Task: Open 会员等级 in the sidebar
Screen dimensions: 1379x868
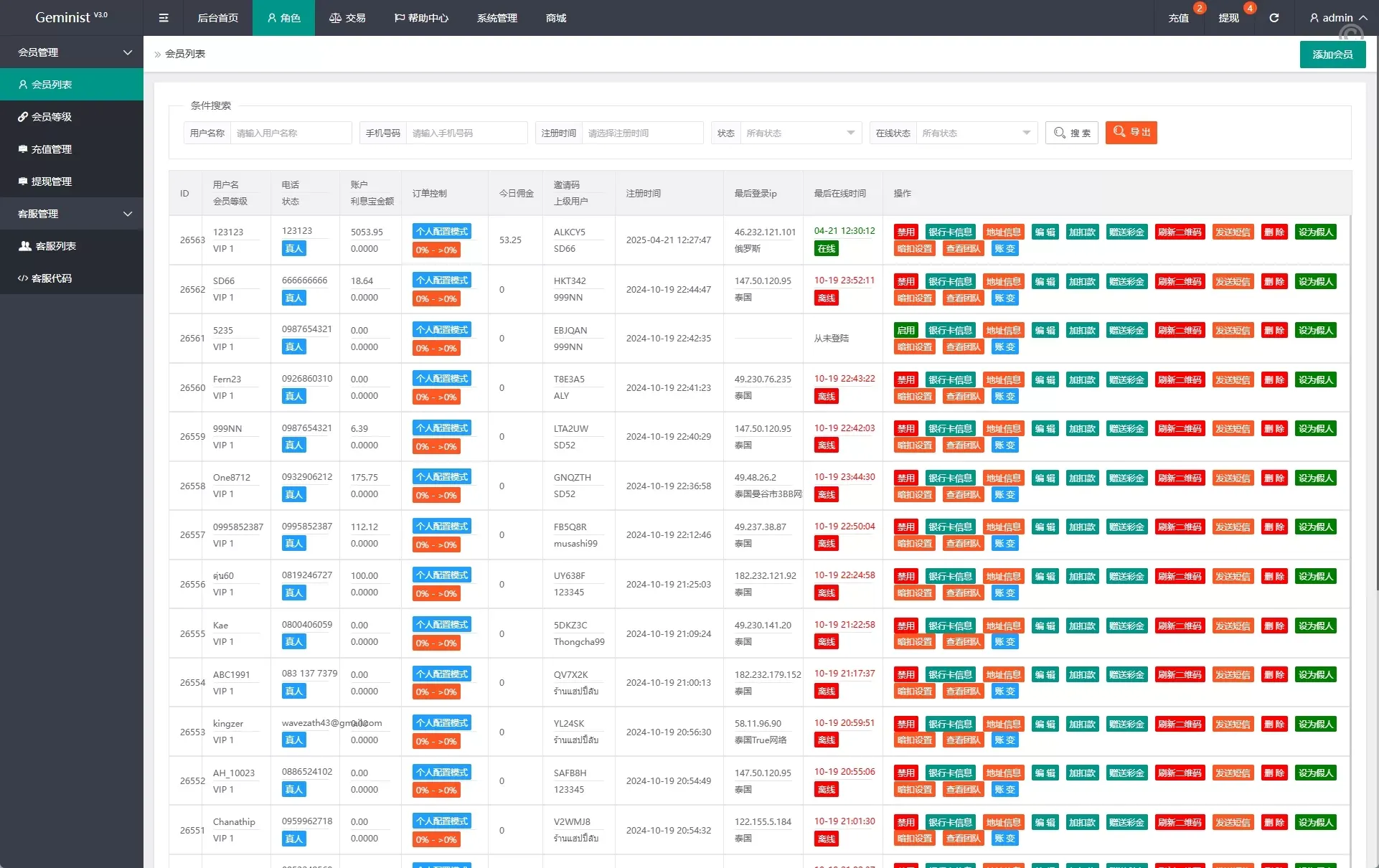Action: [52, 117]
